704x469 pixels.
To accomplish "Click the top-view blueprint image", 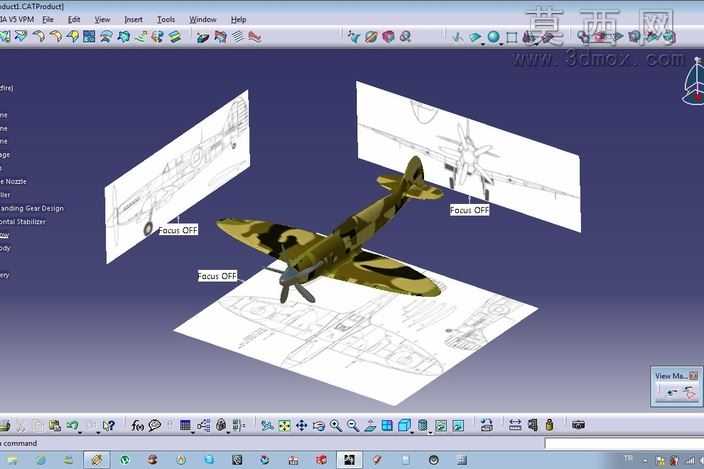I will (356, 330).
